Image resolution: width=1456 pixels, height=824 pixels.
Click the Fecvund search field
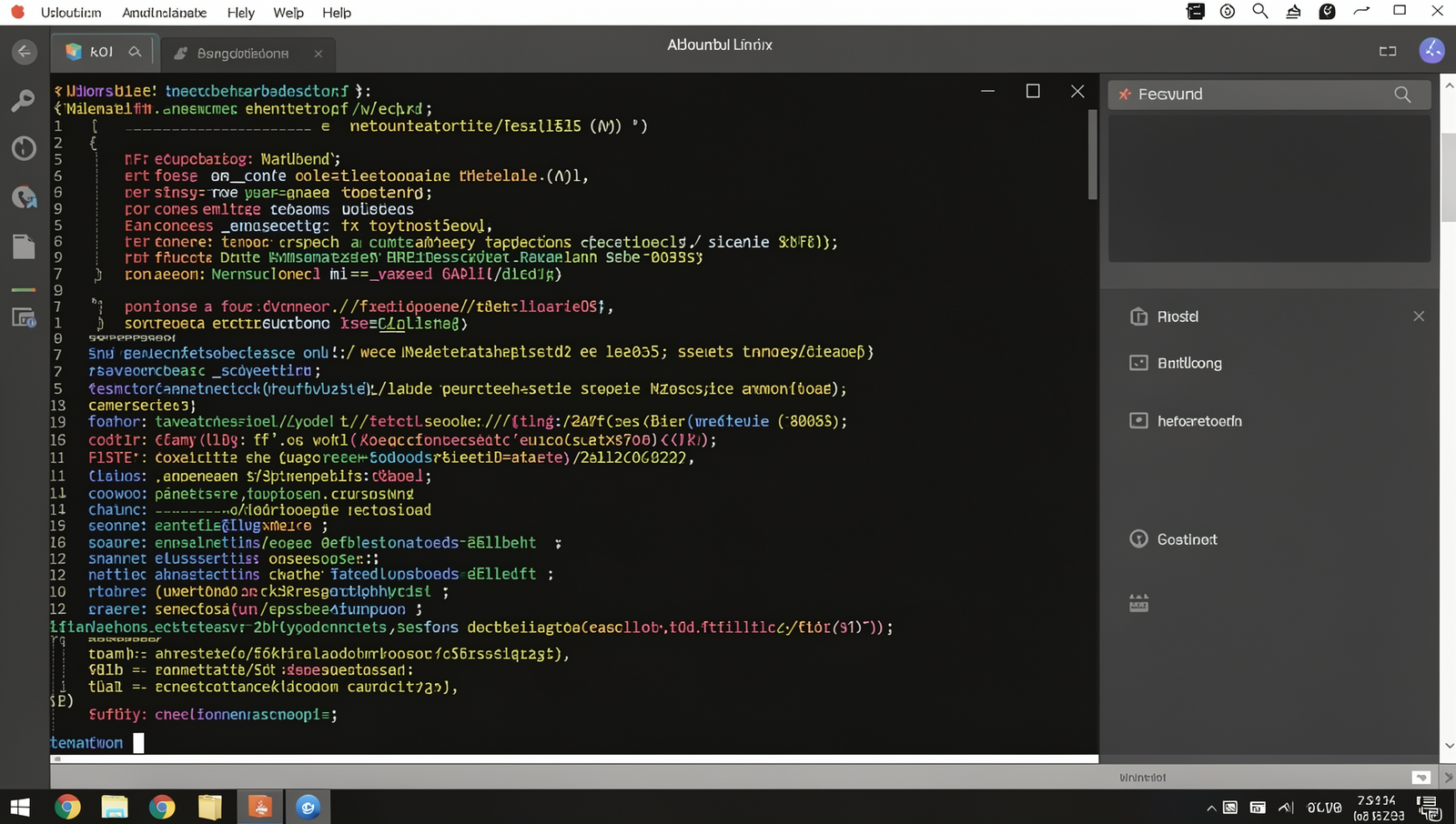pos(1269,95)
